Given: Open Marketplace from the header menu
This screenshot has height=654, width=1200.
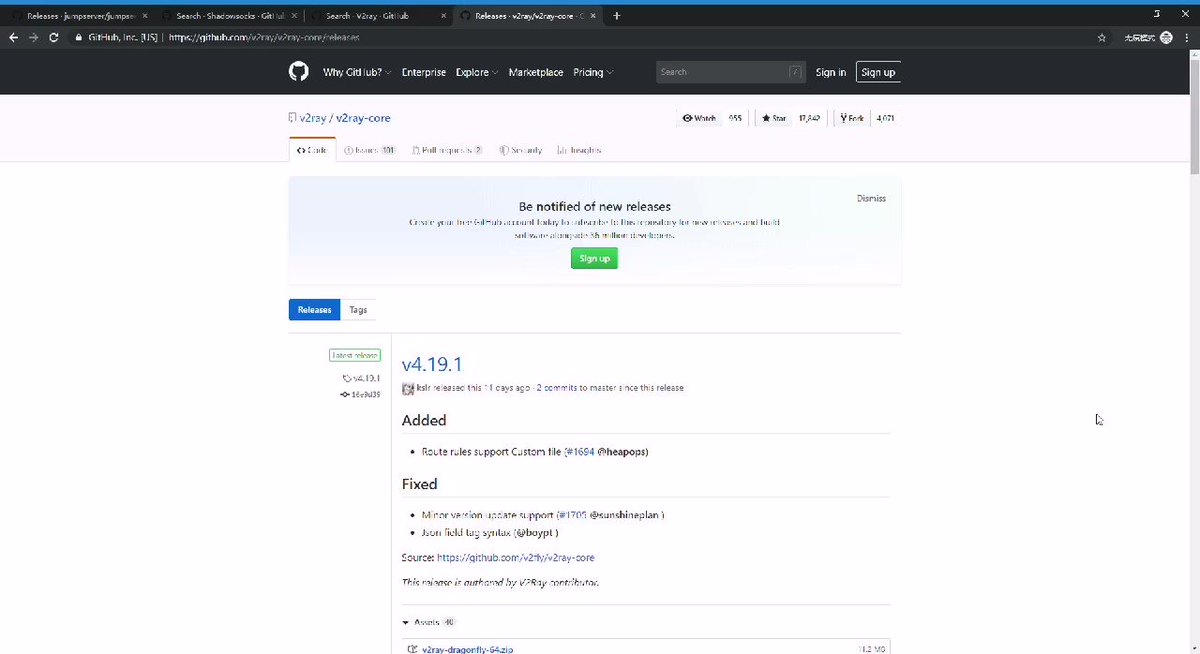Looking at the screenshot, I should [x=535, y=72].
